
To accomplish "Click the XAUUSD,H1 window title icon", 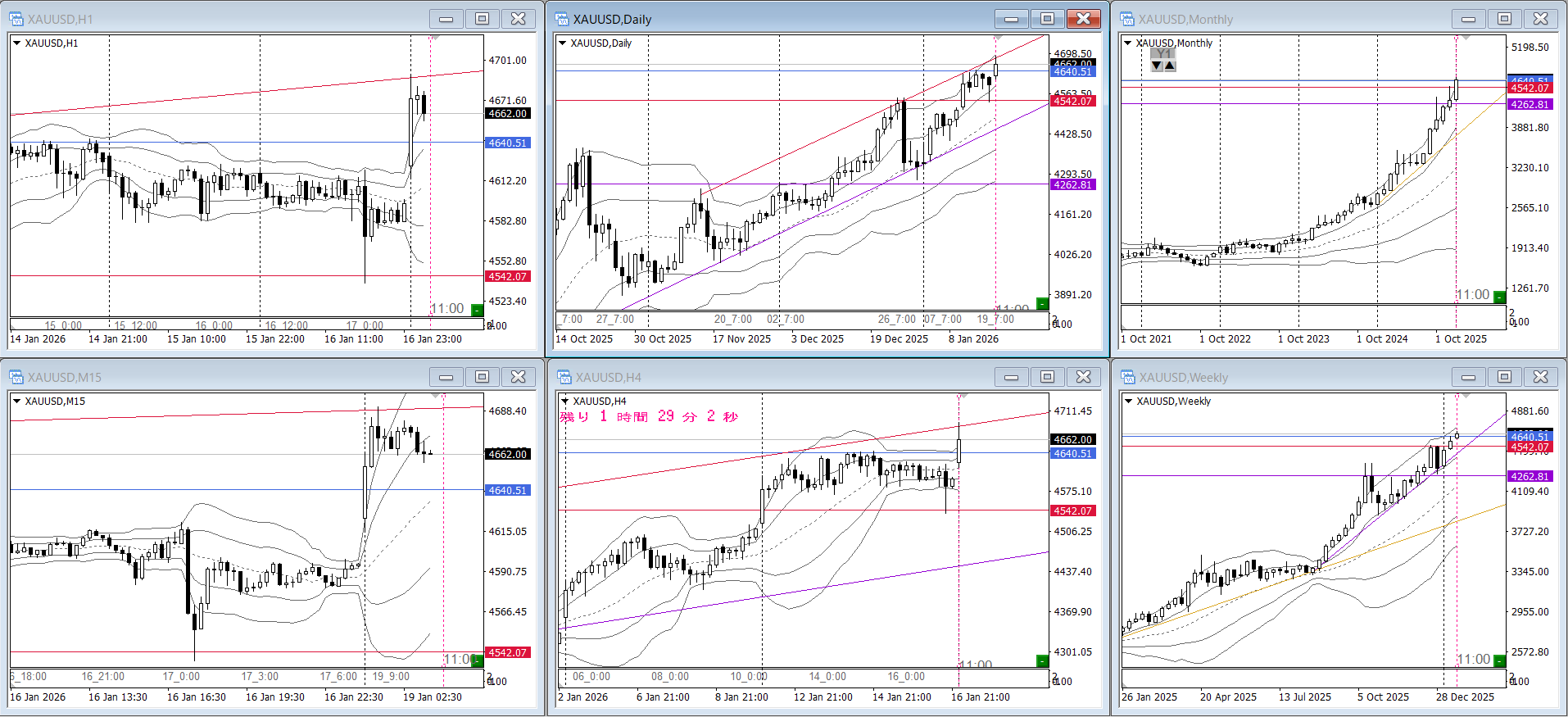I will (x=16, y=19).
